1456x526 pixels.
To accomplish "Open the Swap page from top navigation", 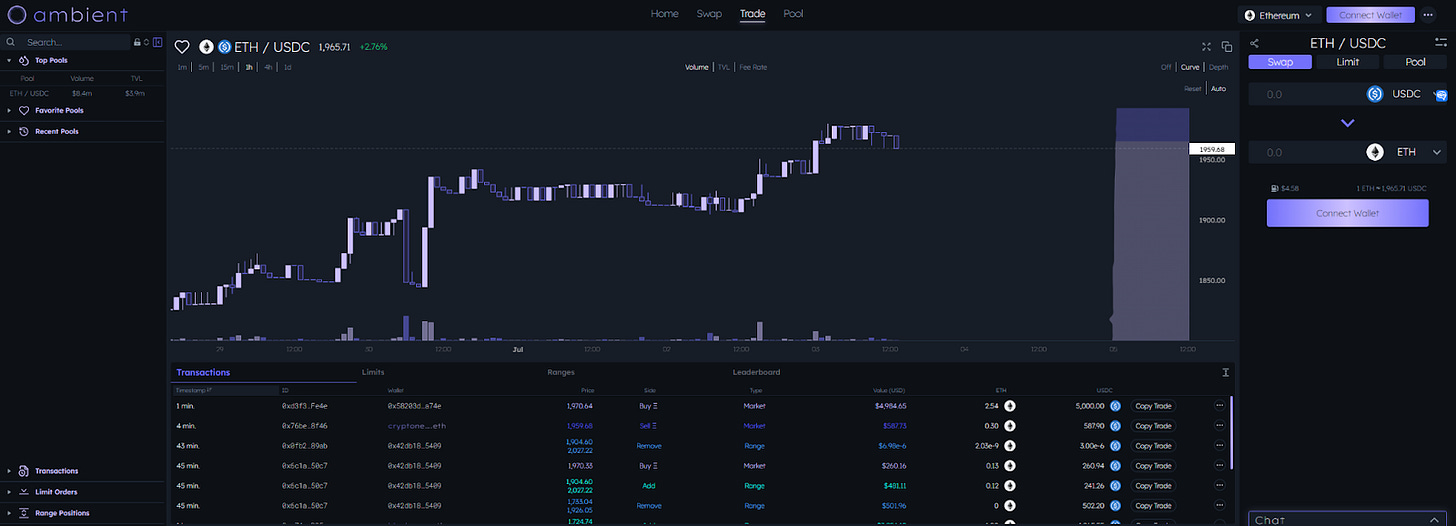I will (x=709, y=14).
